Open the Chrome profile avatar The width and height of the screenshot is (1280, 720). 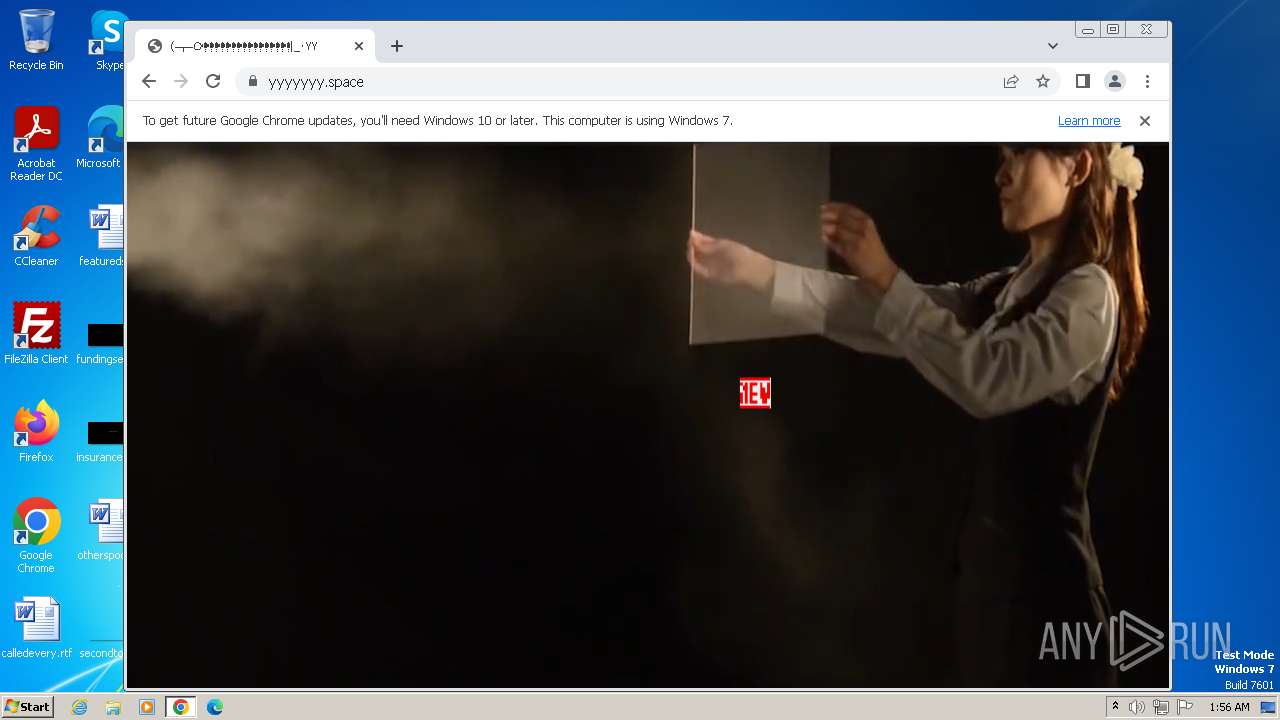[1114, 81]
